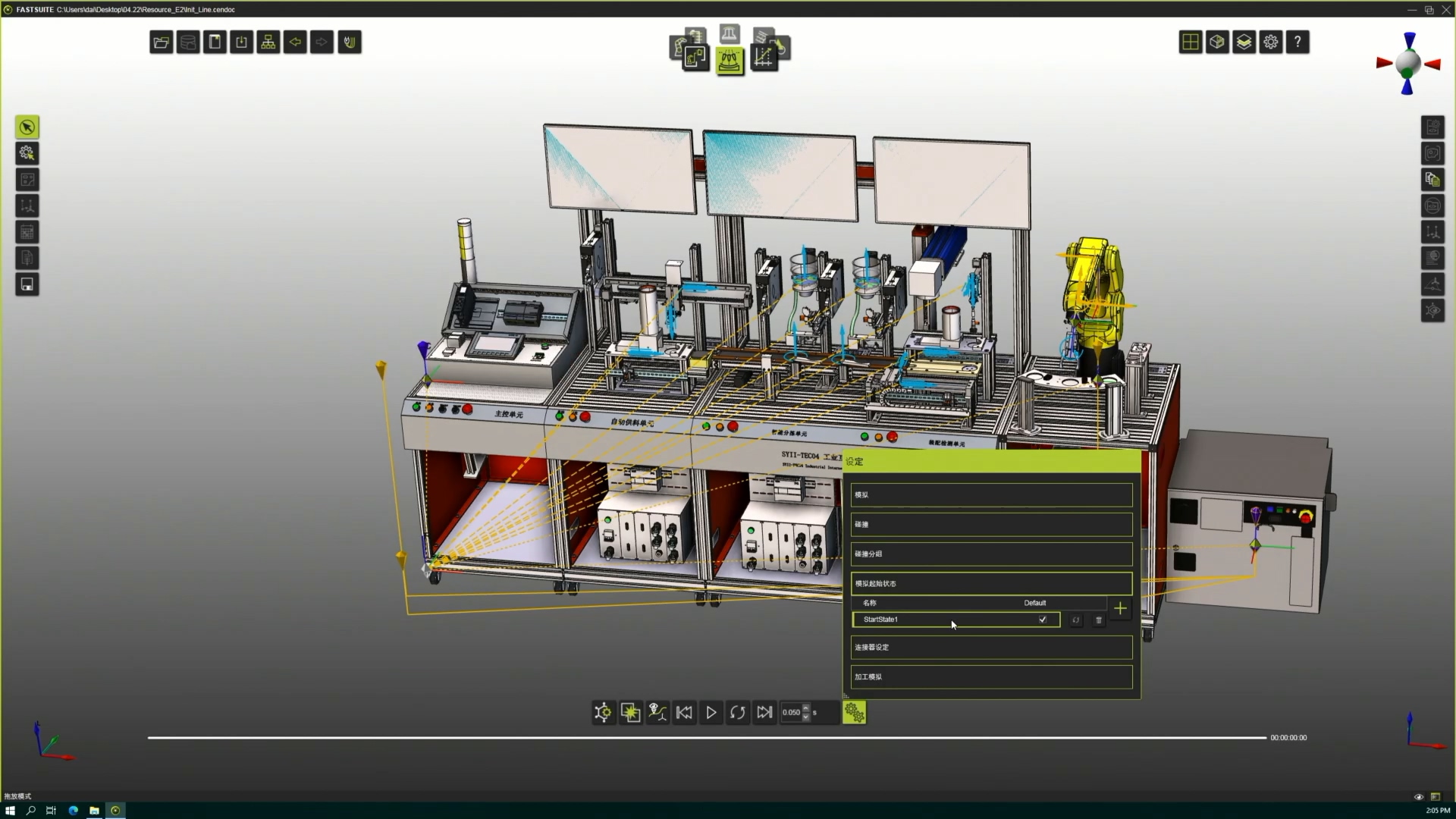Toggle the green simulation settings gears button

pyautogui.click(x=854, y=712)
